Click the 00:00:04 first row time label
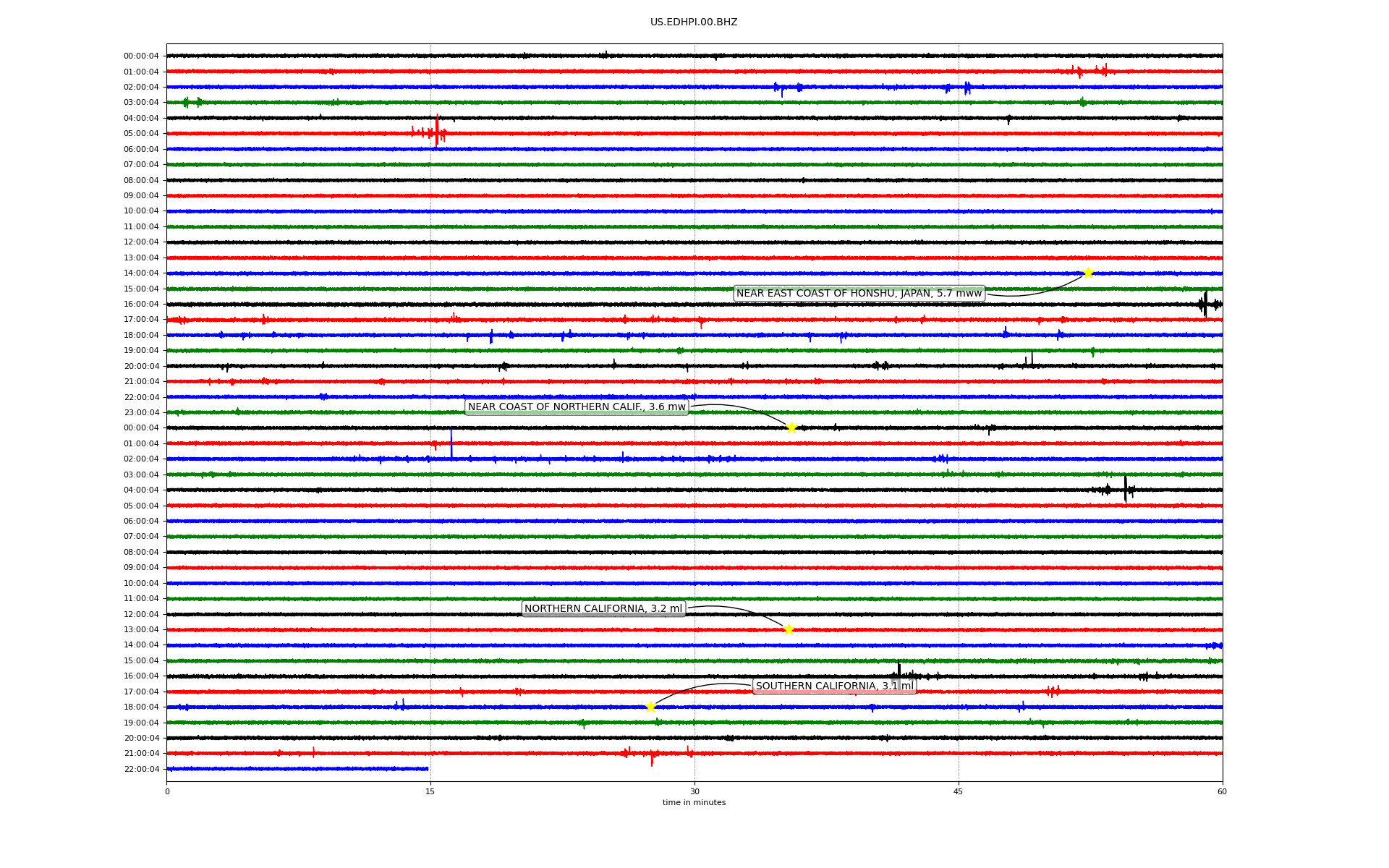The image size is (1389, 868). coord(141,56)
